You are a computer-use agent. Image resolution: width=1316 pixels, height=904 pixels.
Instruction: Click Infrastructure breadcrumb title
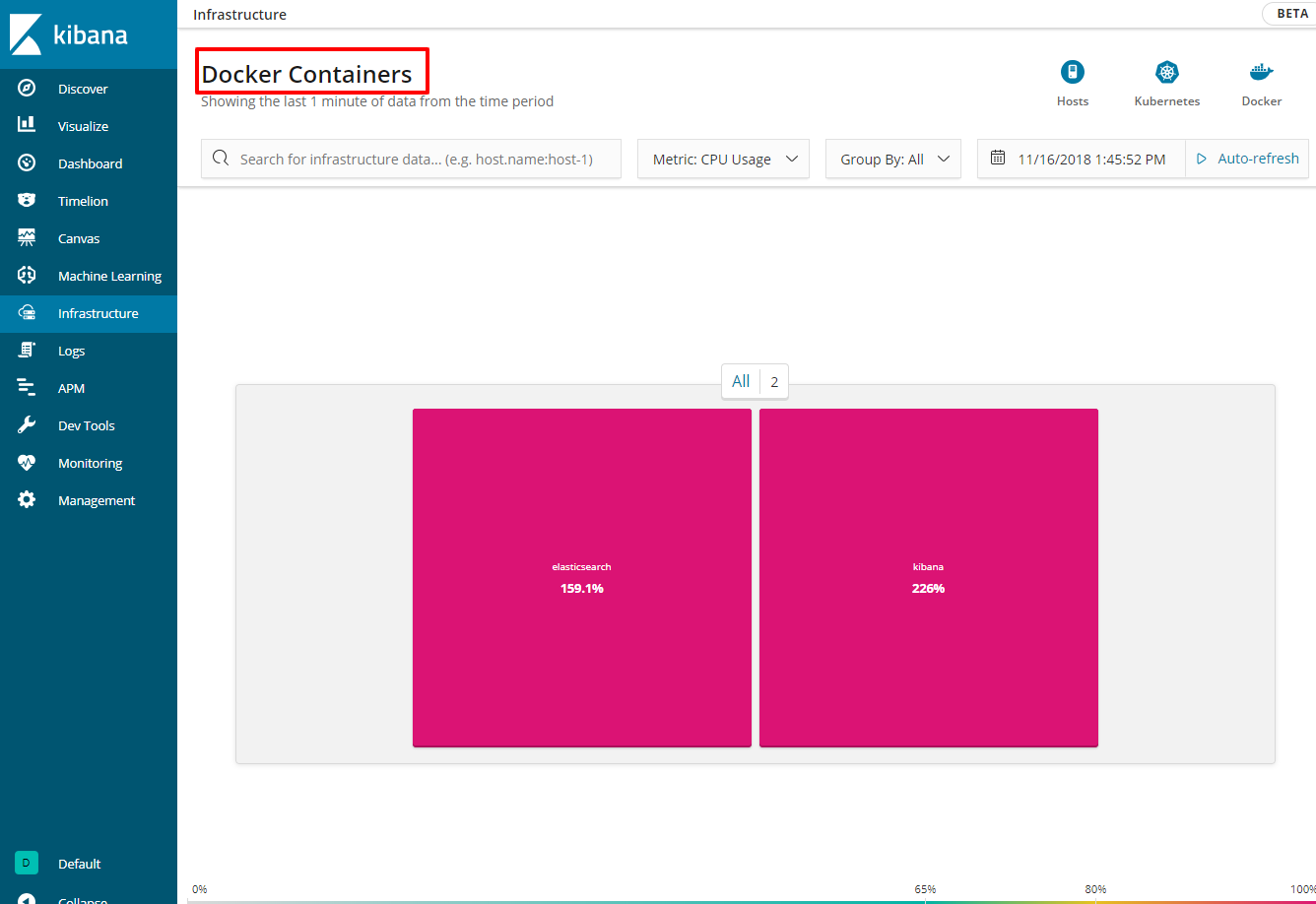pos(239,15)
